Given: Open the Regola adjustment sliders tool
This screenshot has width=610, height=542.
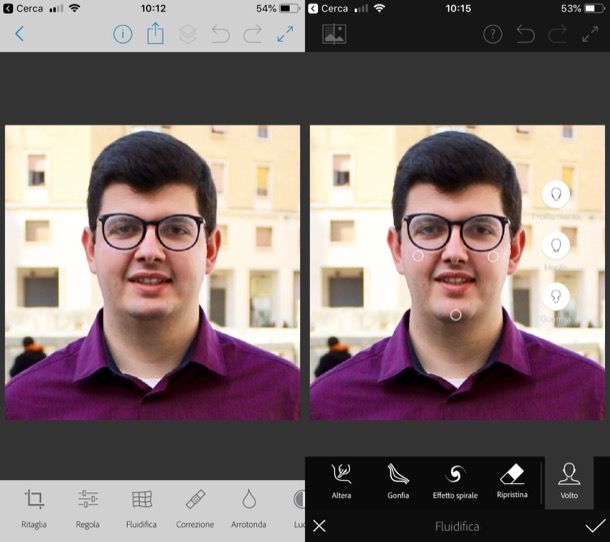Looking at the screenshot, I should click(x=88, y=505).
